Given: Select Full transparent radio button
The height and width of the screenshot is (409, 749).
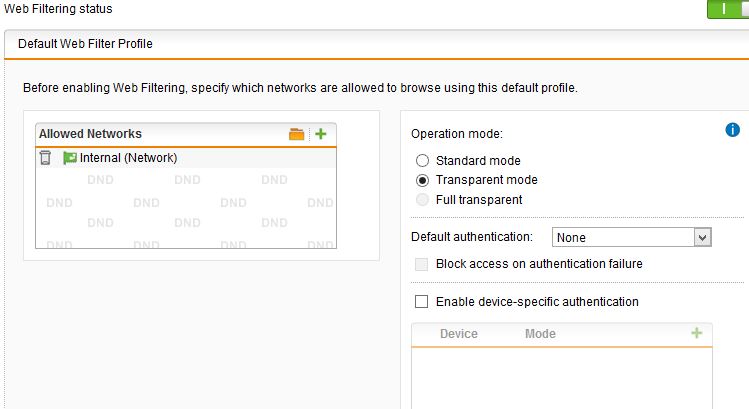Looking at the screenshot, I should (x=422, y=200).
